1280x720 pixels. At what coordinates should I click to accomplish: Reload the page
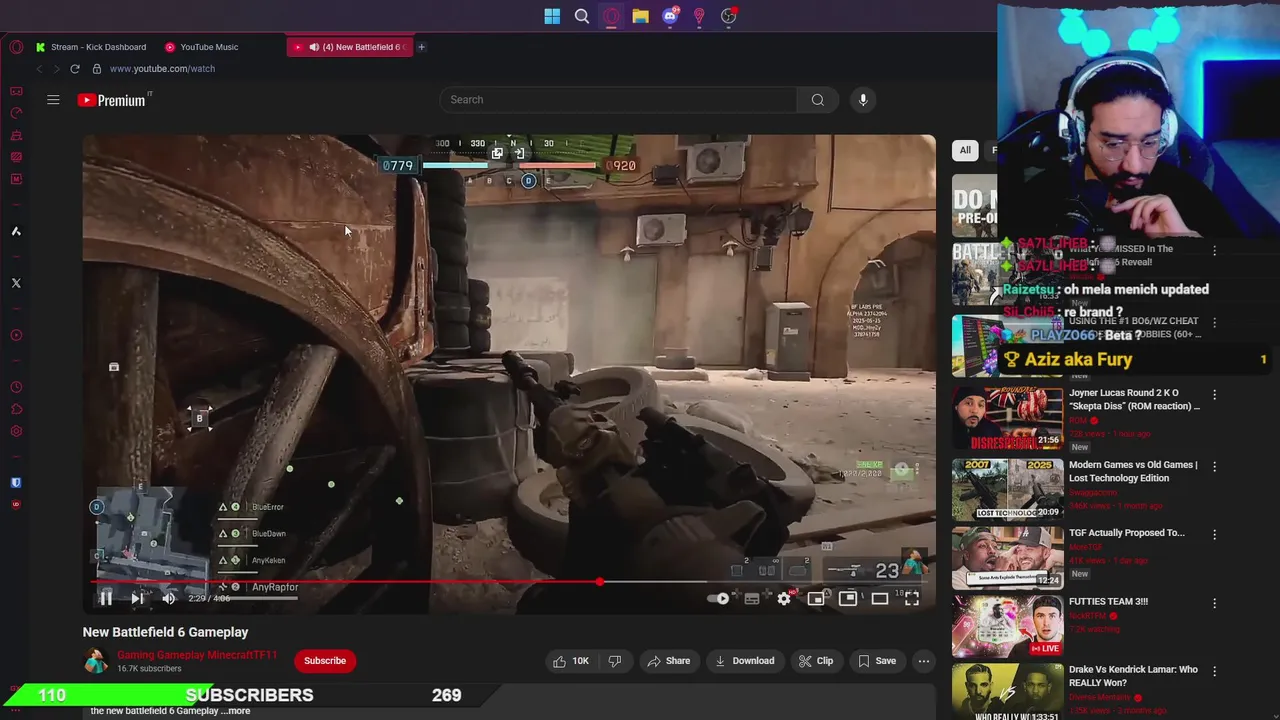click(75, 69)
